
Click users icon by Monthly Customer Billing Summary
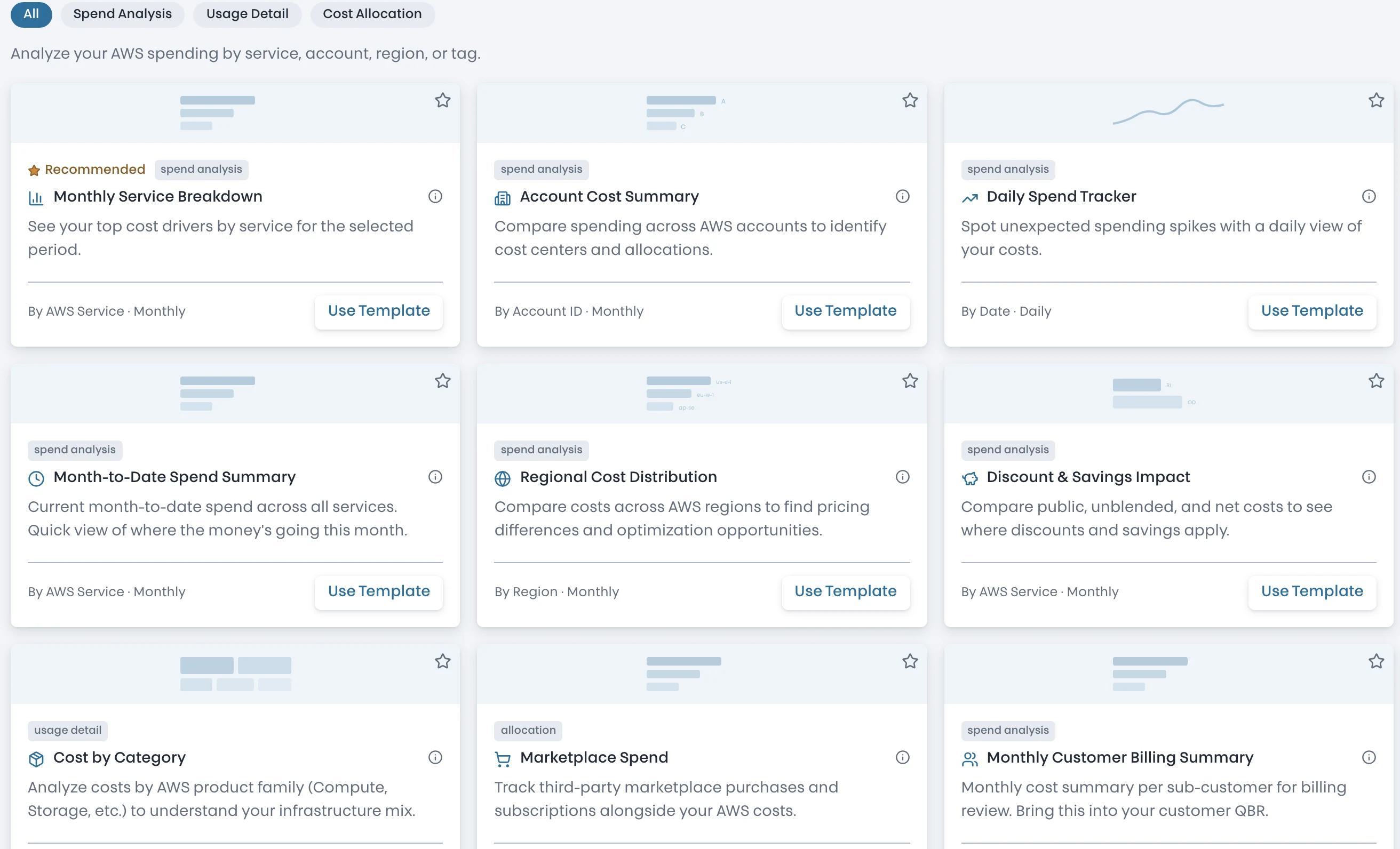969,759
